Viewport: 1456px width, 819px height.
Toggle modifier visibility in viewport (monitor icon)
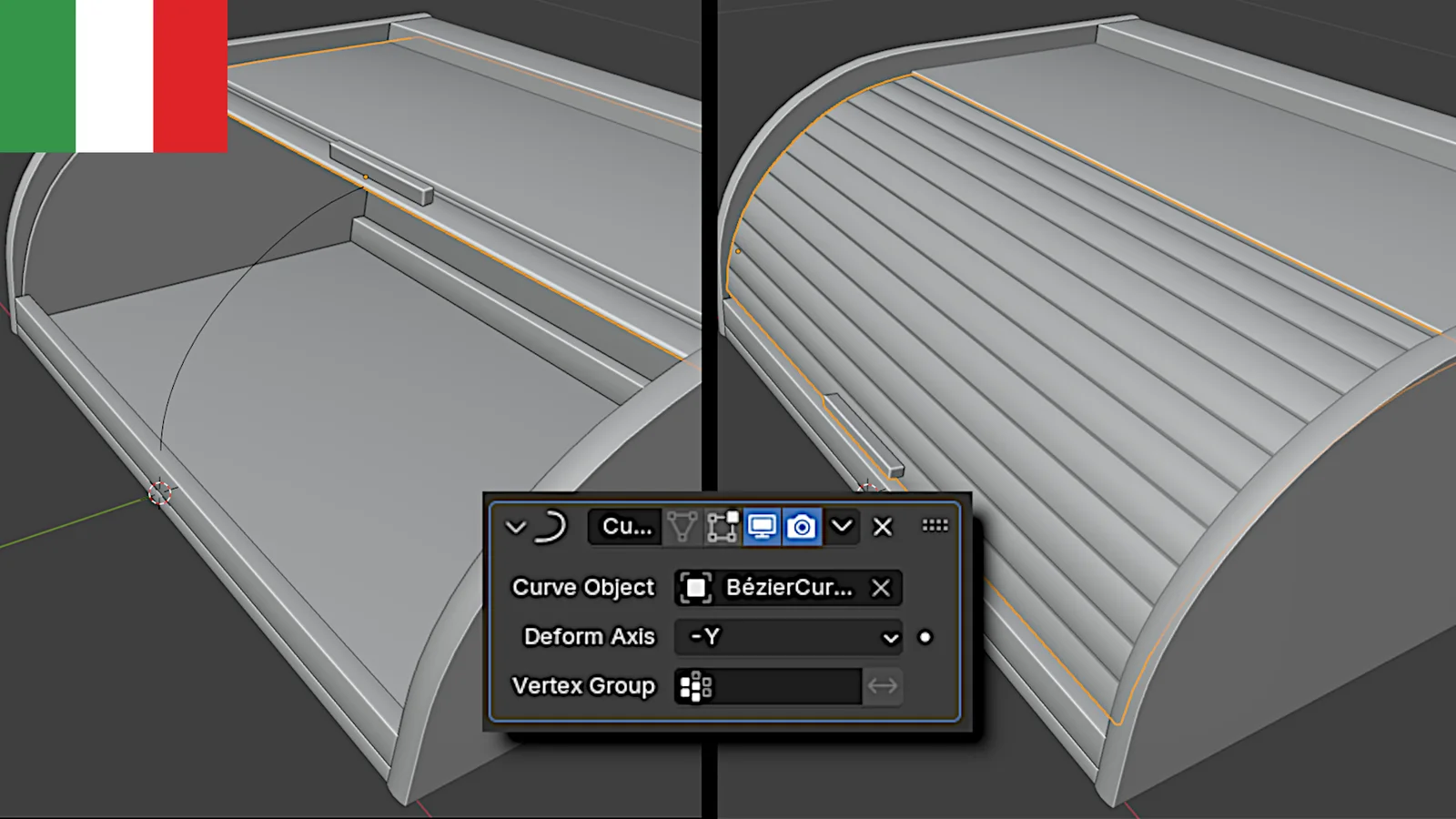coord(762,527)
